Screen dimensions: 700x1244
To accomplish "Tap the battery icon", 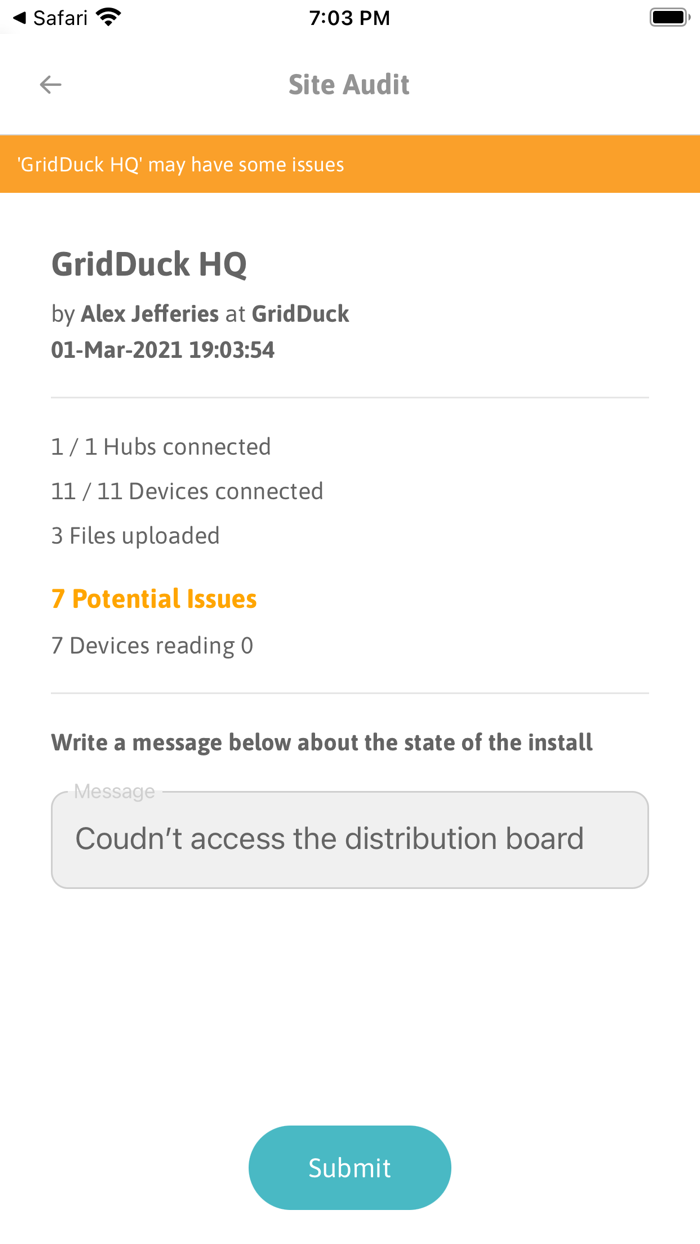I will pyautogui.click(x=668, y=16).
